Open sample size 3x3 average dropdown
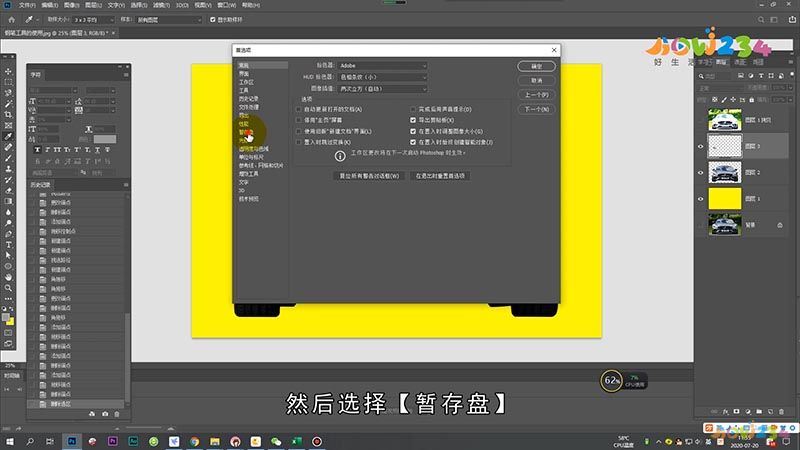This screenshot has width=800, height=450. (94, 19)
